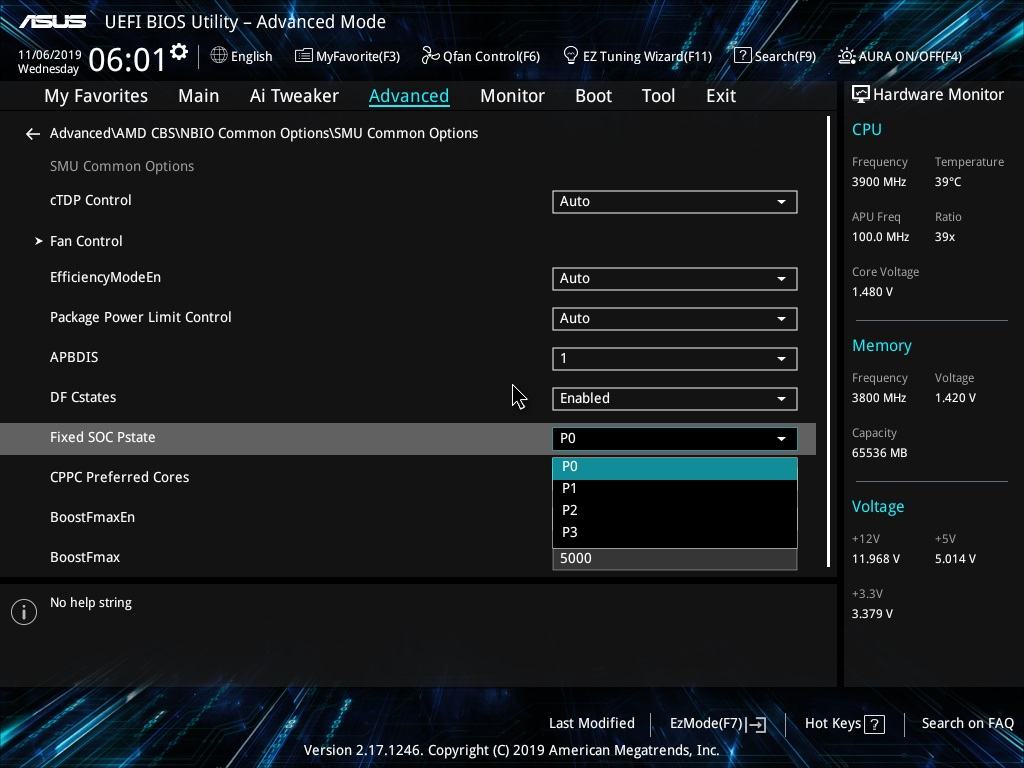Click the SMU Common Options heading
Viewport: 1024px width, 768px height.
point(122,167)
